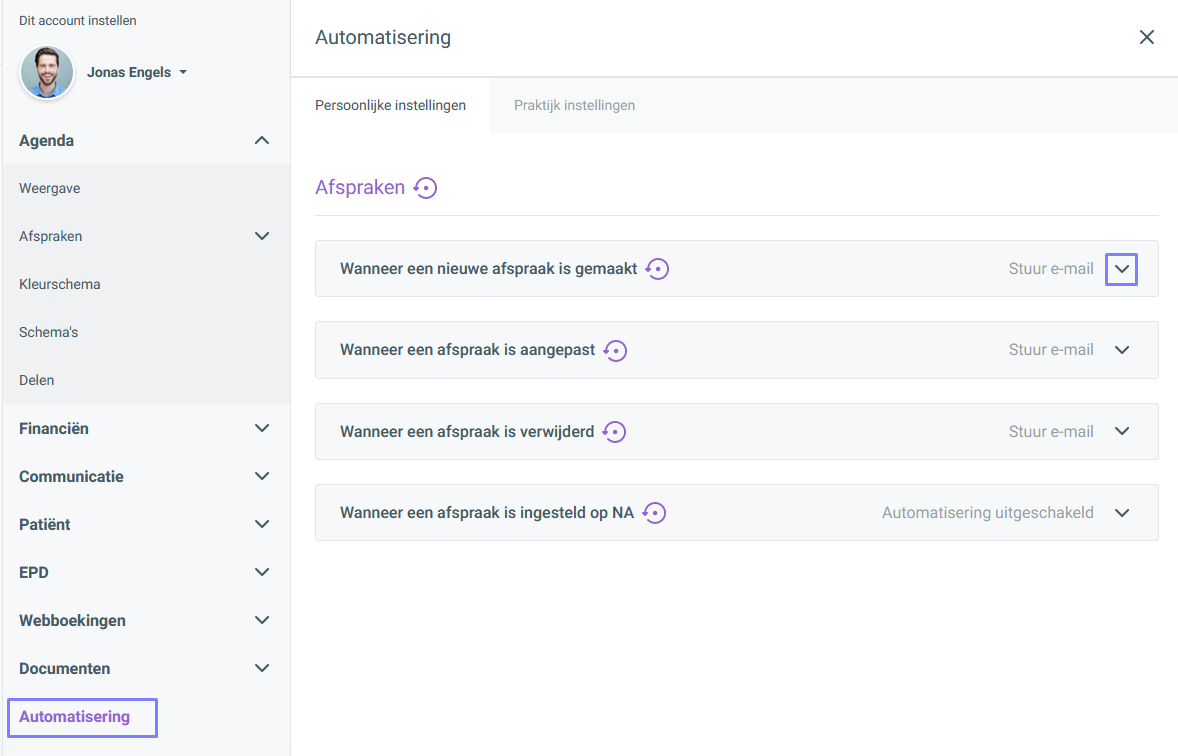Image resolution: width=1178 pixels, height=756 pixels.
Task: Expand the Webboekingen sidebar section
Action: click(261, 621)
